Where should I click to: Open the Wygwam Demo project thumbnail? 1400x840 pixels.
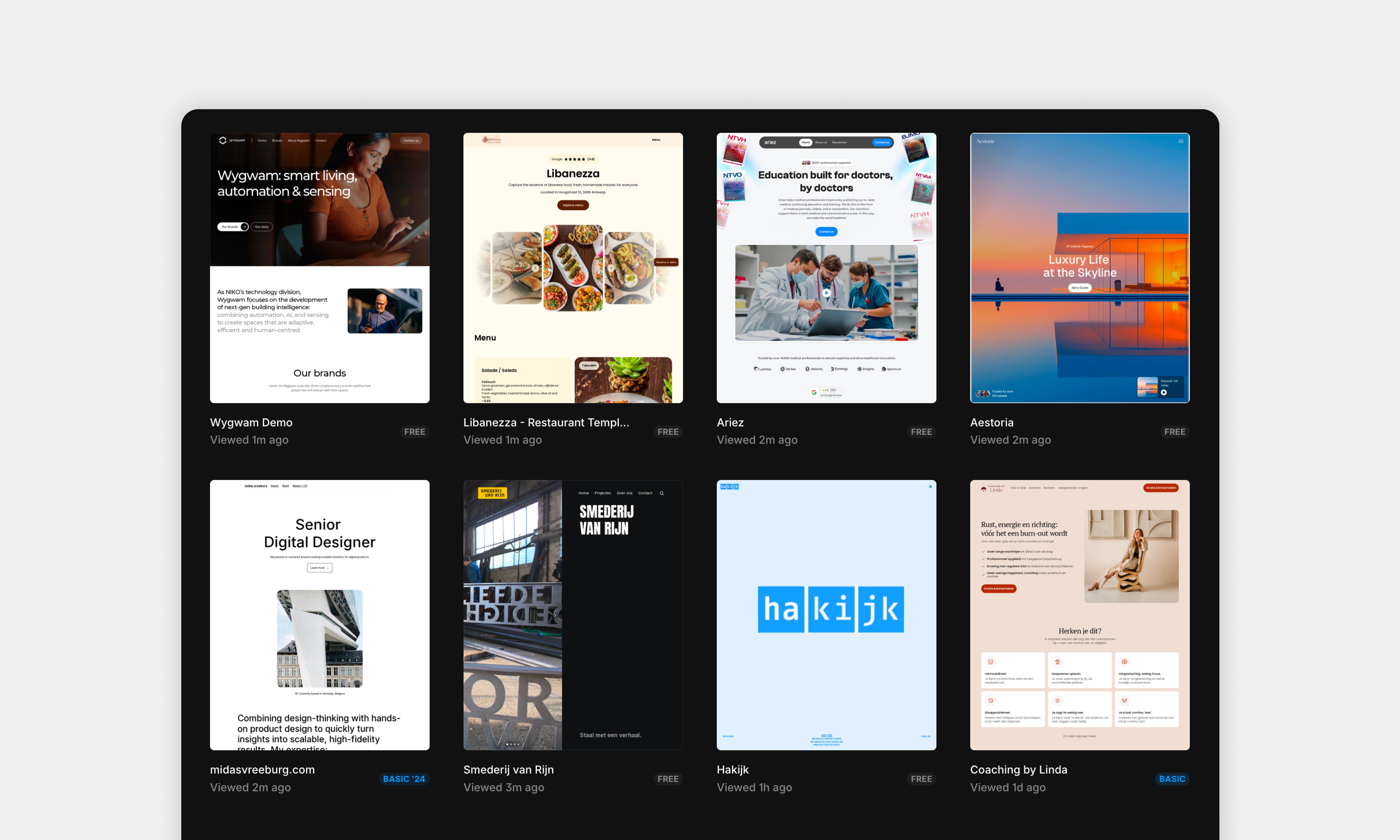[x=319, y=267]
